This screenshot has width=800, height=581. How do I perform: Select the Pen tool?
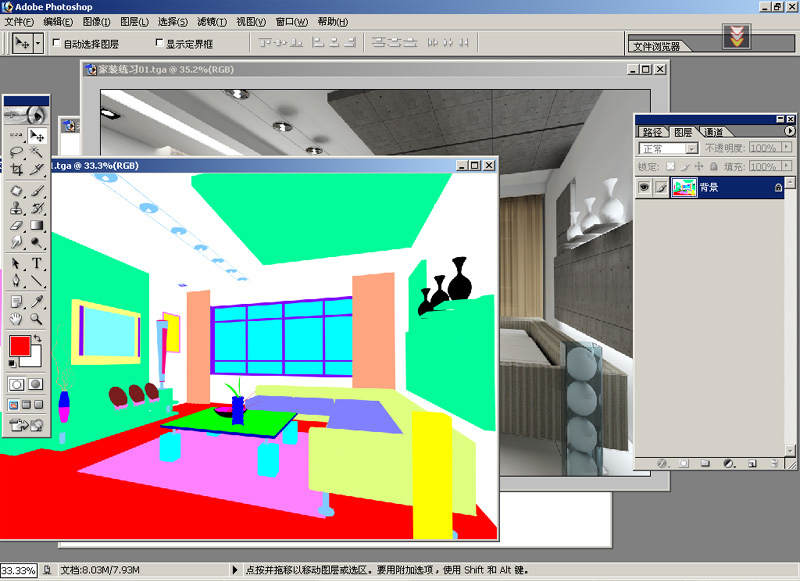pyautogui.click(x=16, y=281)
